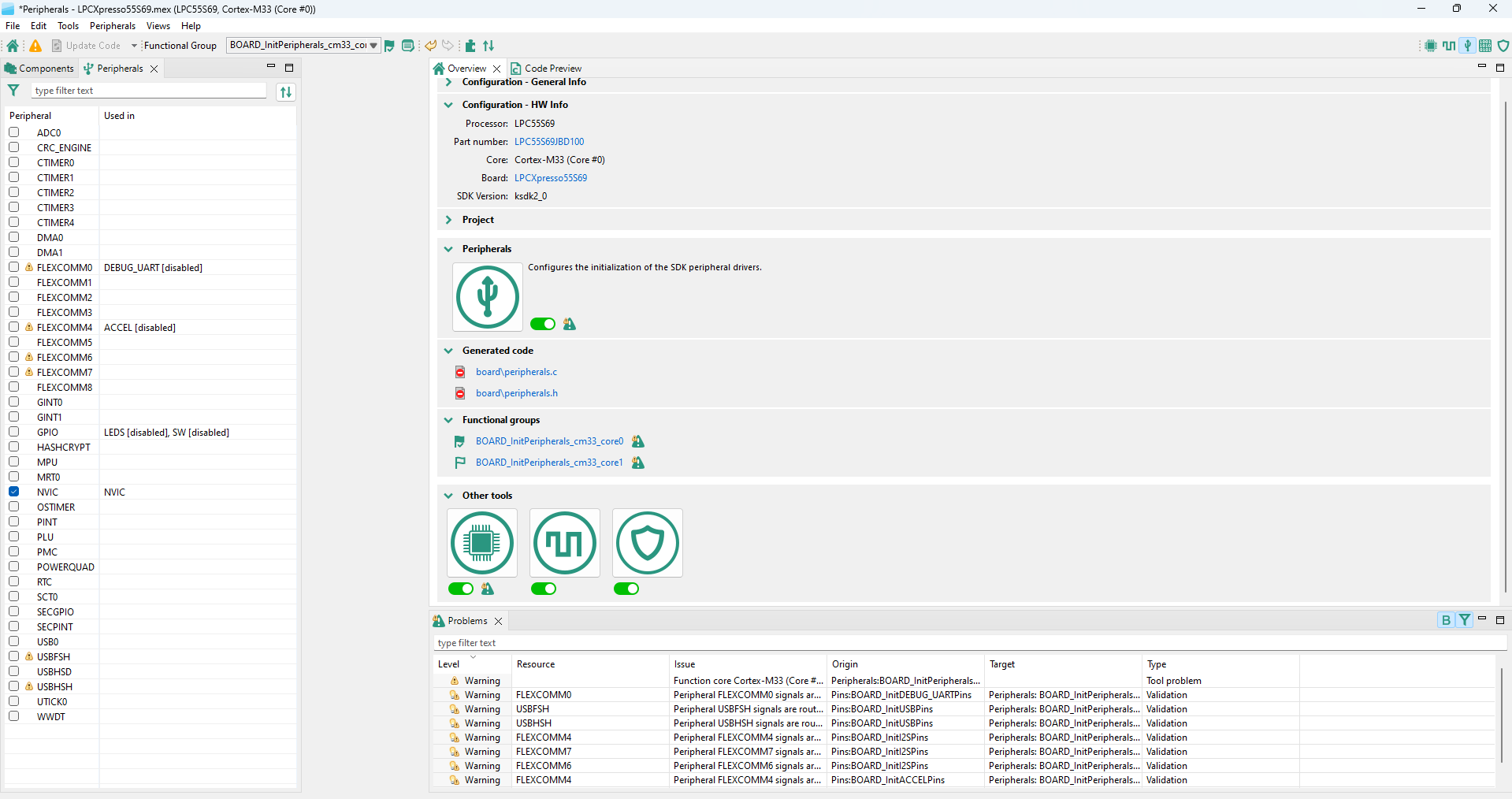Click the puzzle-piece icon in the toolbar
This screenshot has width=1512, height=799.
coord(470,46)
